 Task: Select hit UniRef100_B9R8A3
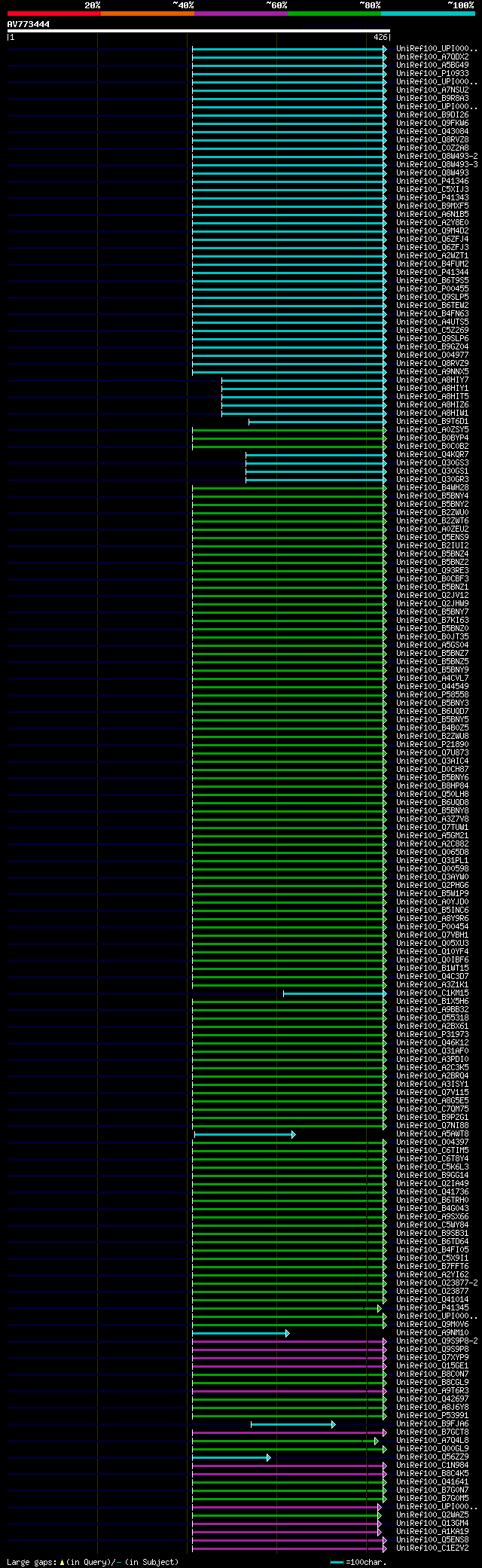pos(432,99)
